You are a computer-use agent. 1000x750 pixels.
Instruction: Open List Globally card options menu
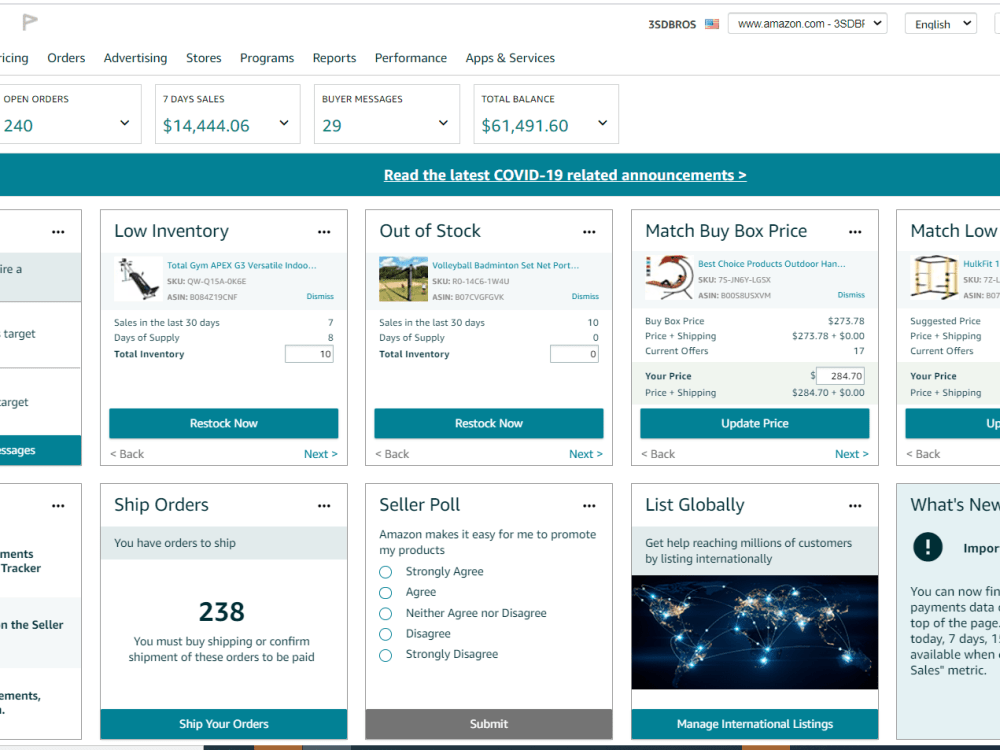tap(855, 506)
